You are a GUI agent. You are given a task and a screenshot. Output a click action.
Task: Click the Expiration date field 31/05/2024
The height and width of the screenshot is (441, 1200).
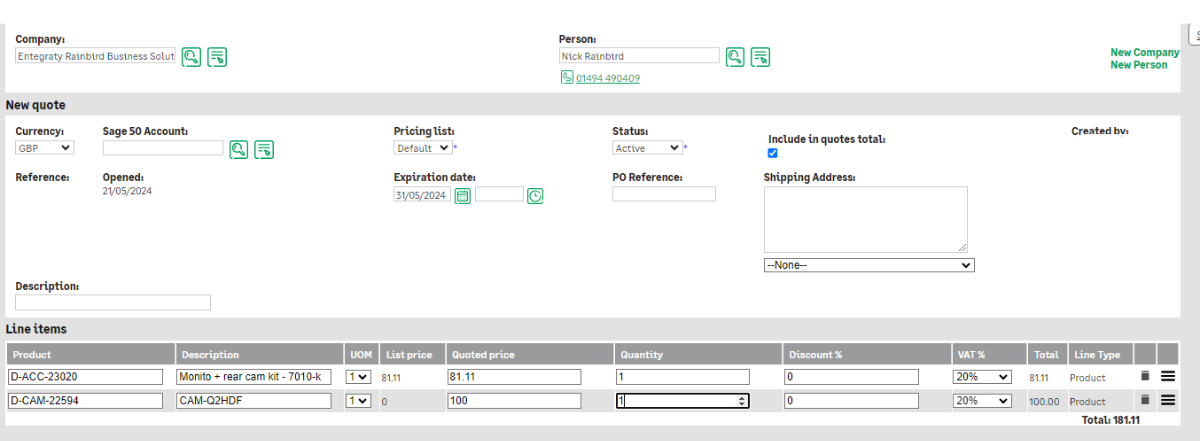[x=423, y=195]
